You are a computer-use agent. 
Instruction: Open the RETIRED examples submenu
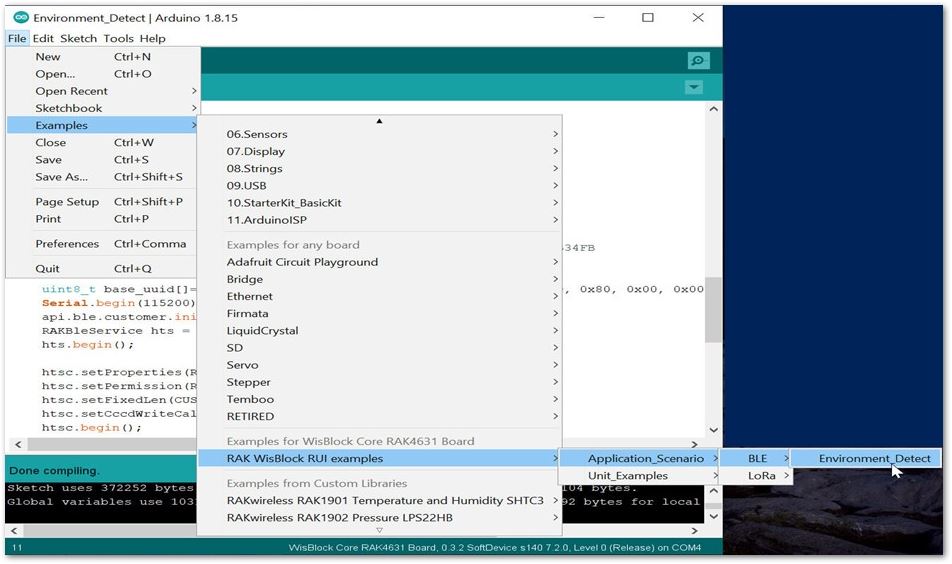click(x=379, y=416)
